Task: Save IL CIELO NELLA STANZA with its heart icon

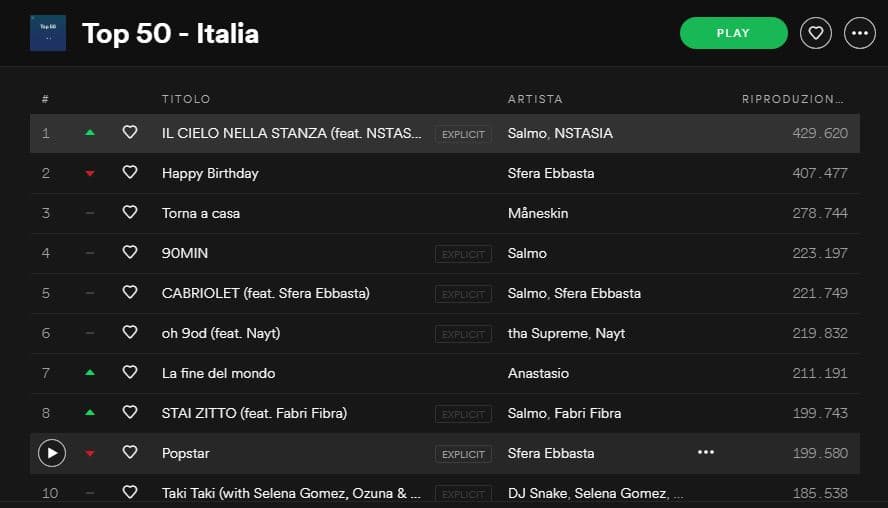Action: click(x=130, y=132)
